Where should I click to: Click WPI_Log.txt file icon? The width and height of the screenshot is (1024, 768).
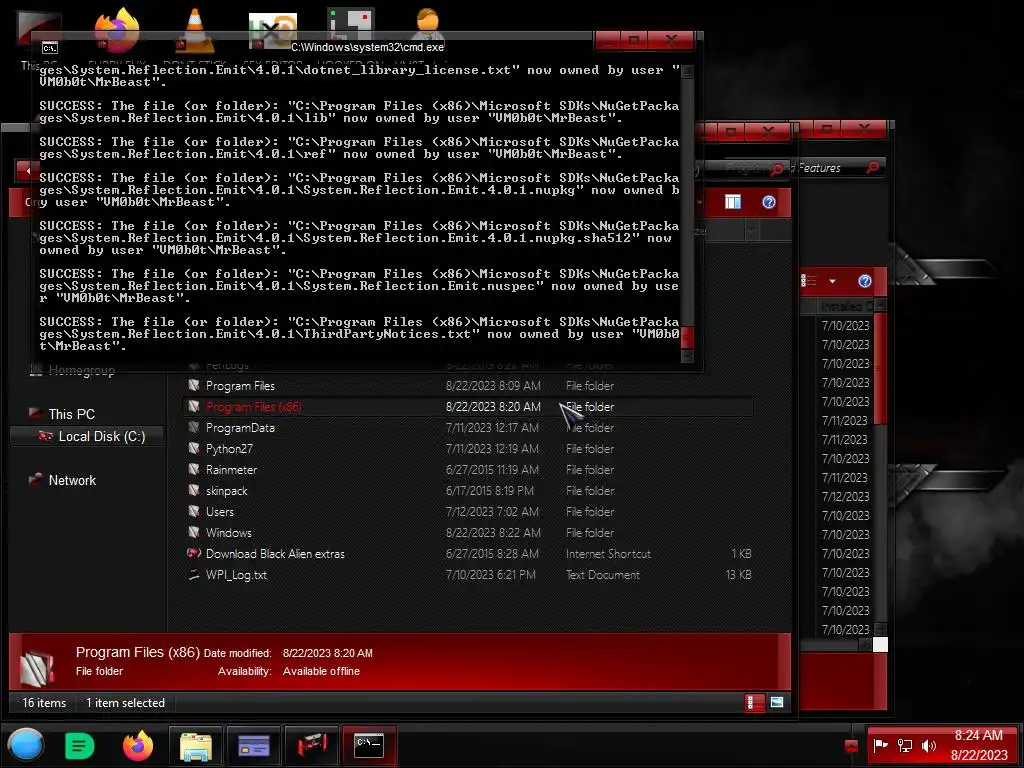point(193,575)
